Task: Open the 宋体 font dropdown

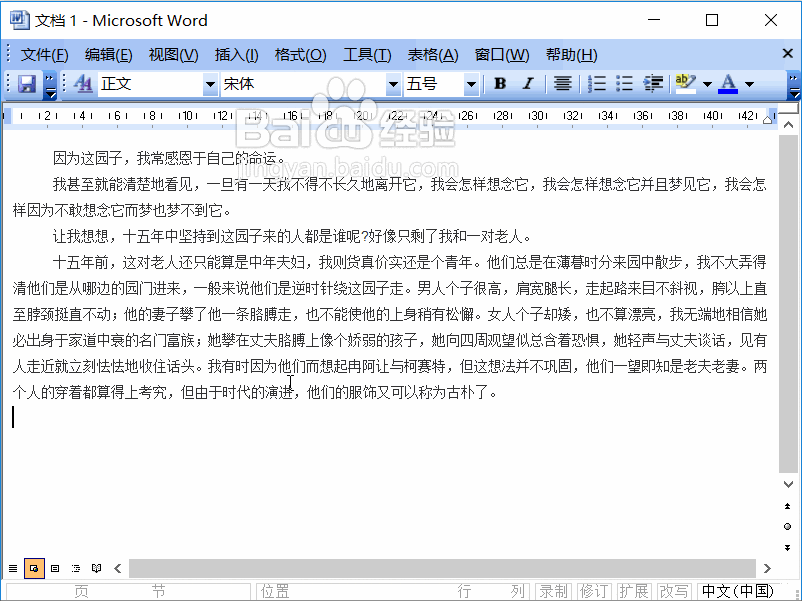Action: [x=392, y=84]
